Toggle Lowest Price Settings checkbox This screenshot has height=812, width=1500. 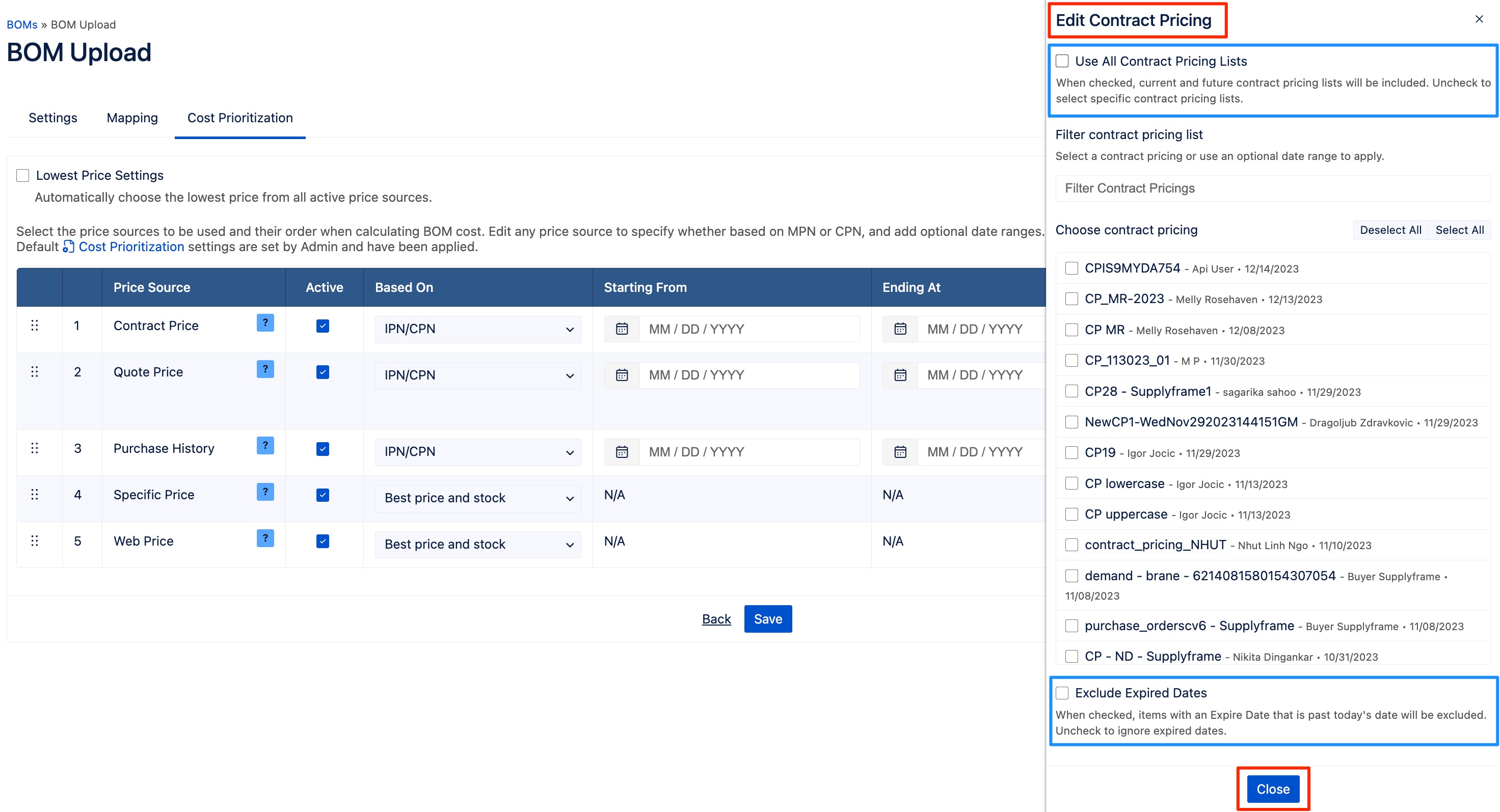(x=23, y=175)
